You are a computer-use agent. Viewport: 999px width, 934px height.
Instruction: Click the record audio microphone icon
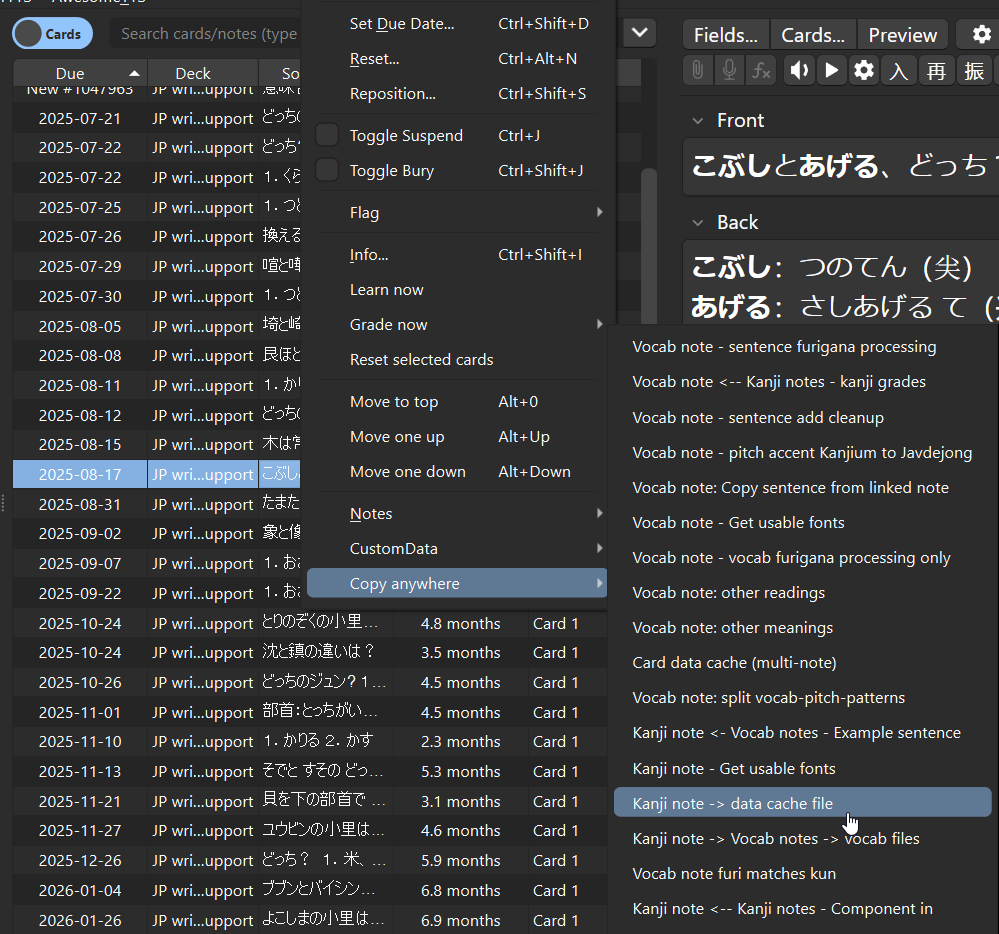coord(729,71)
